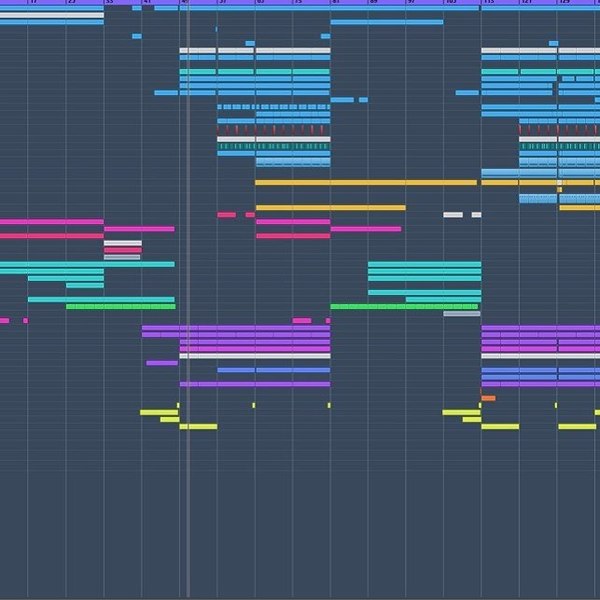The width and height of the screenshot is (600, 600).
Task: Select the long green clip starting at bar 81
Action: (x=404, y=307)
